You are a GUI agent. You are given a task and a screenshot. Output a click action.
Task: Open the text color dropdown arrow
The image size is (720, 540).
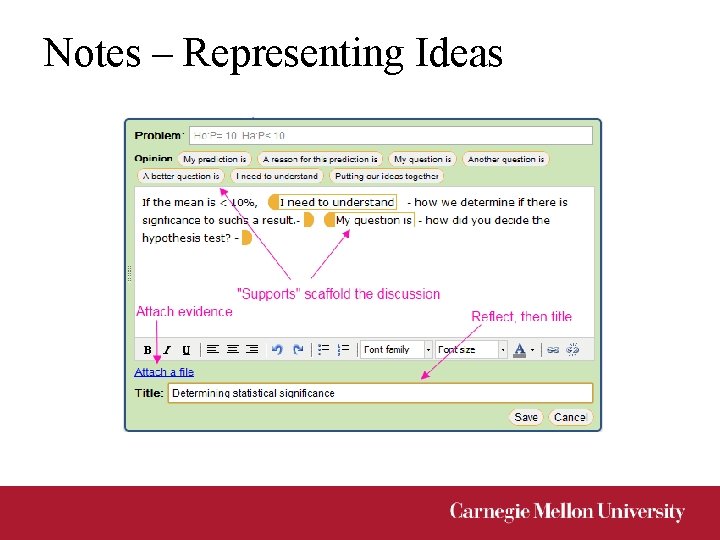[x=533, y=350]
